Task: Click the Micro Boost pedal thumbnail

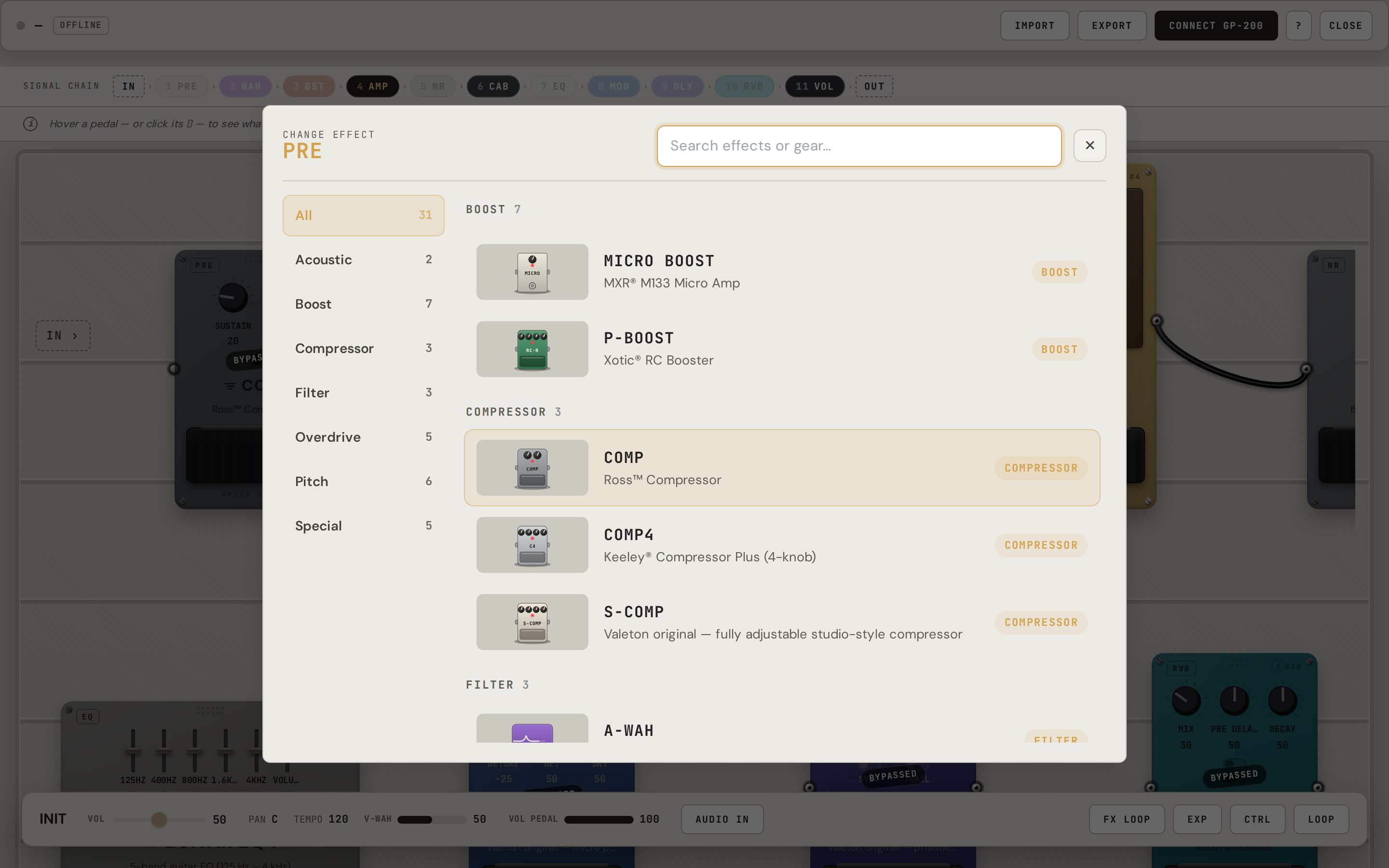Action: pos(532,272)
